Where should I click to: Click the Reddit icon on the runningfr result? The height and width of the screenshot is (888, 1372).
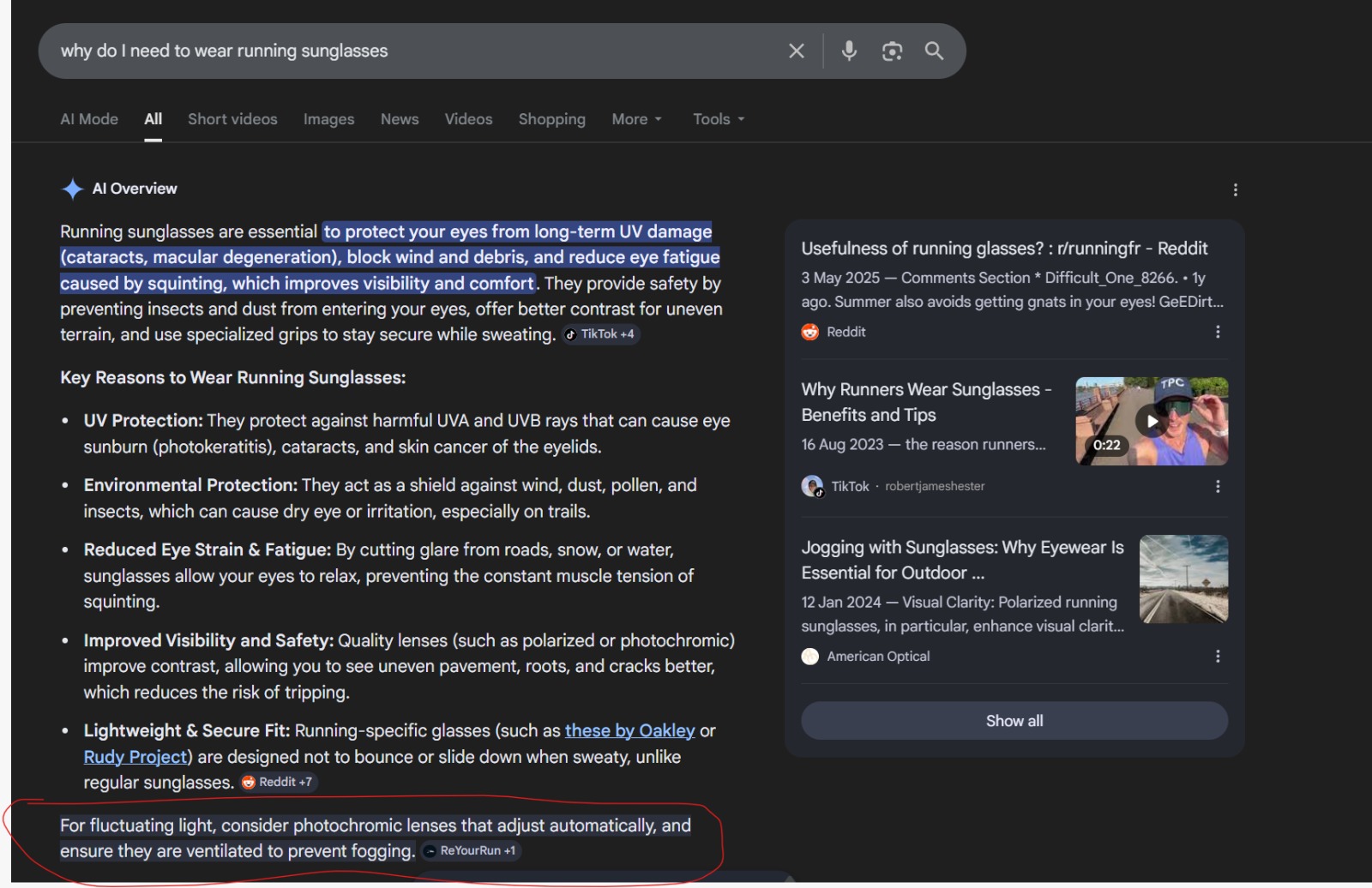click(x=811, y=332)
